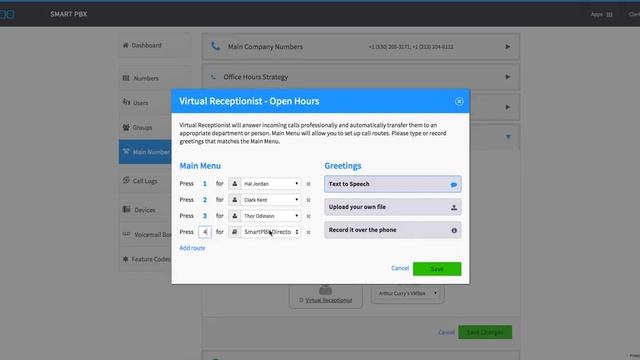Click the Numbers grid icon
Screen dimensions: 640x360
coord(126,78)
